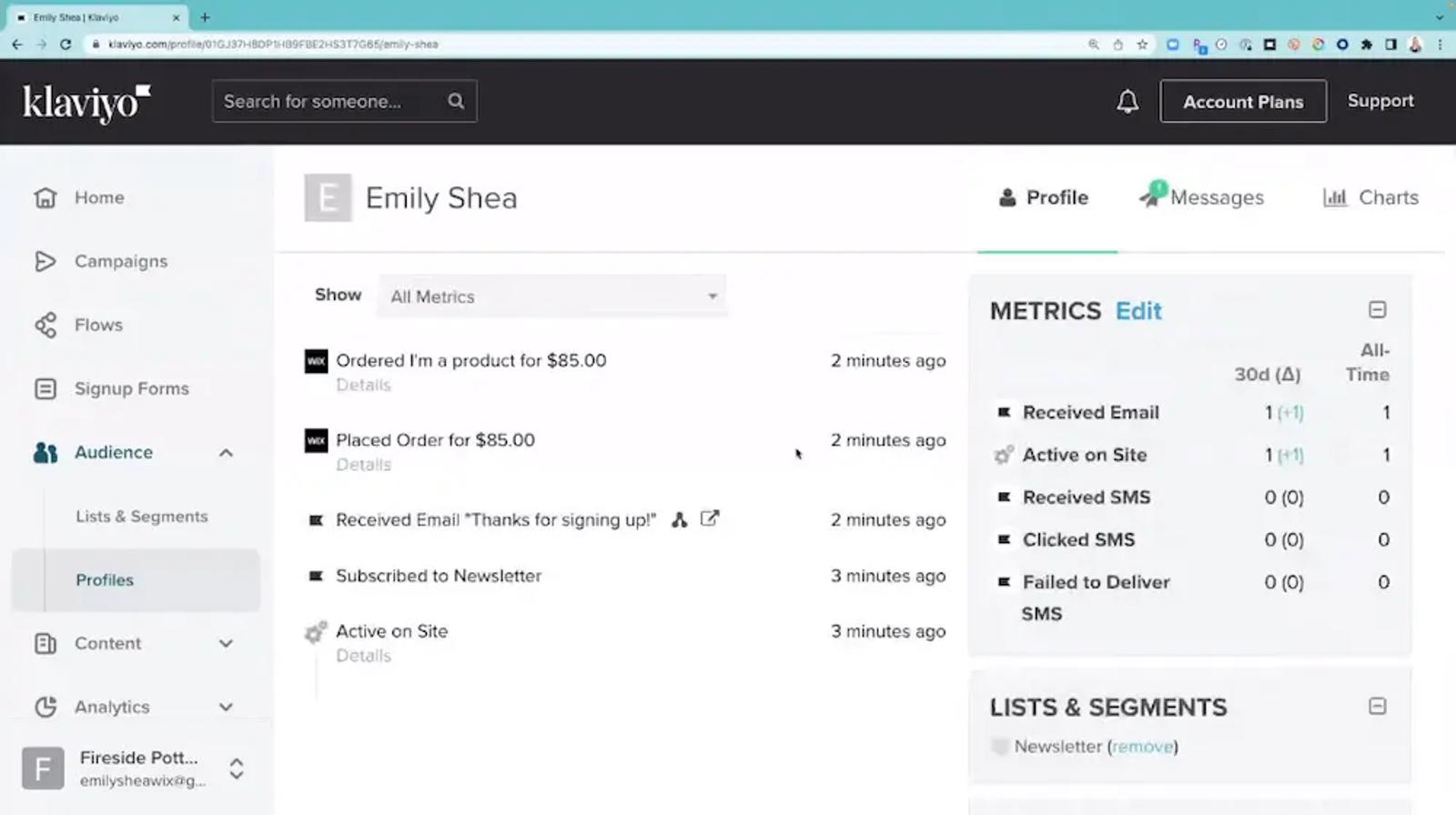Open Campaigns in the sidebar
This screenshot has width=1456, height=815.
(121, 261)
